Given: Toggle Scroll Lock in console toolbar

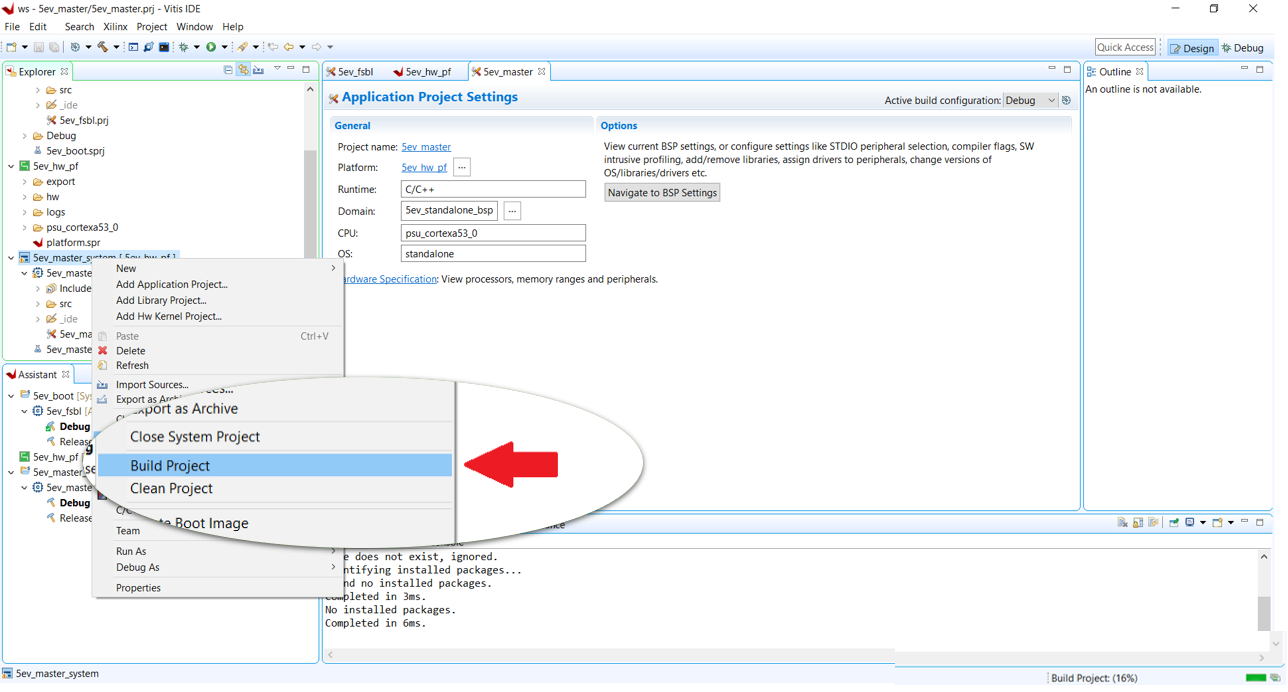Looking at the screenshot, I should click(1138, 523).
